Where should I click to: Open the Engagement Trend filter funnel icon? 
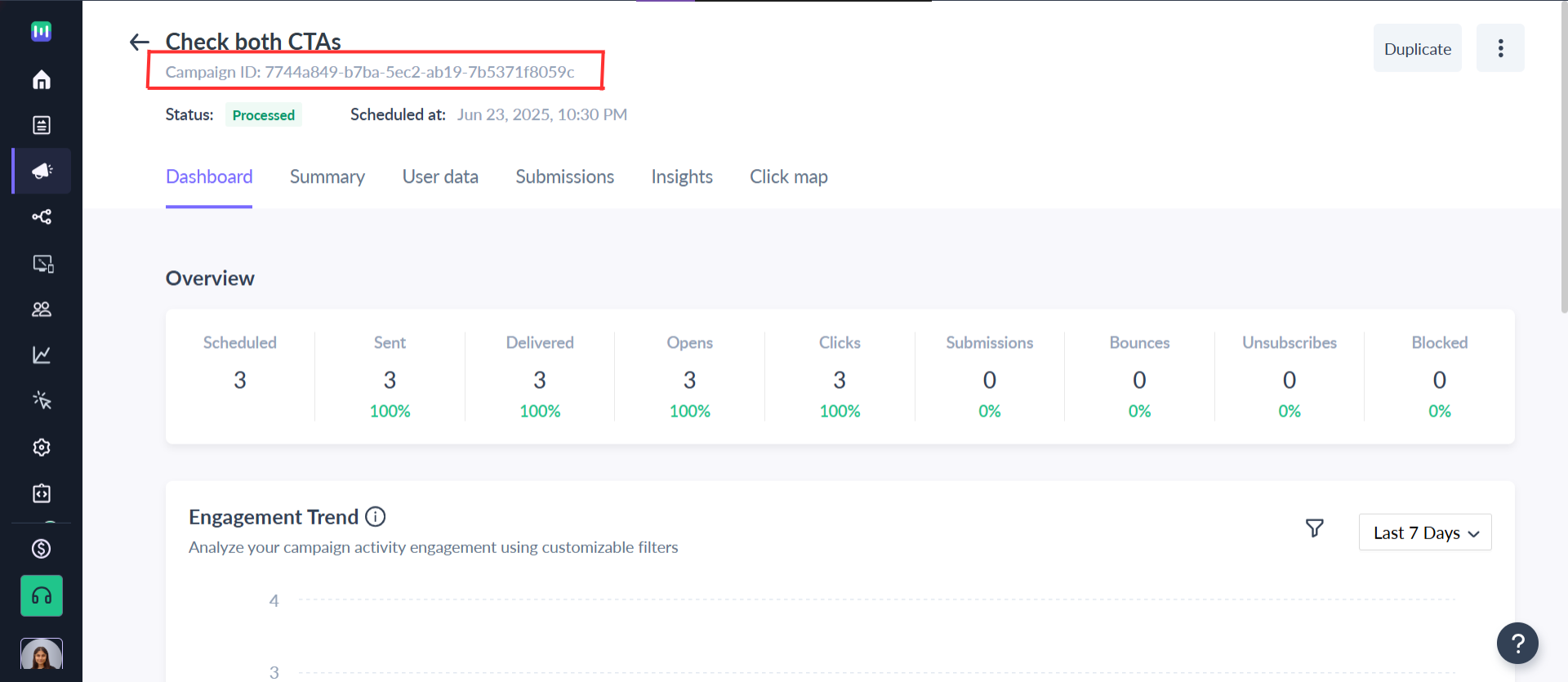(1314, 528)
